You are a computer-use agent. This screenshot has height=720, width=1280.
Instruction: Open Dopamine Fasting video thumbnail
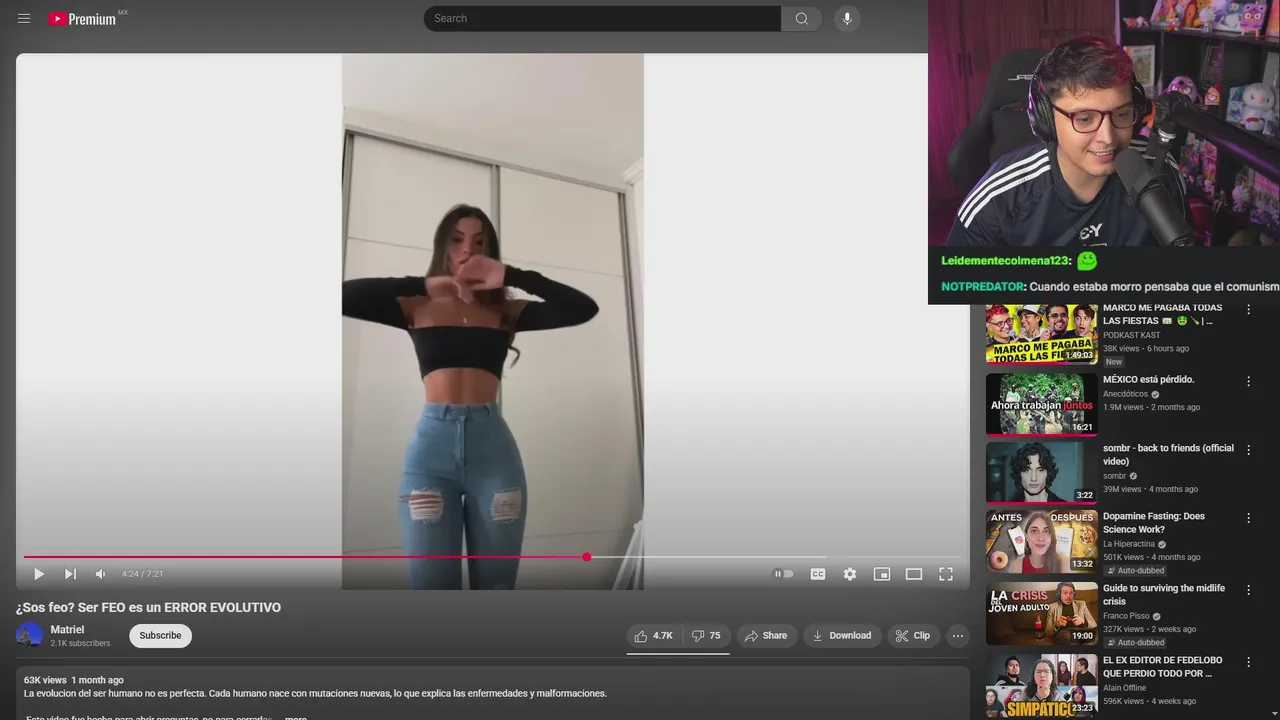(x=1041, y=541)
